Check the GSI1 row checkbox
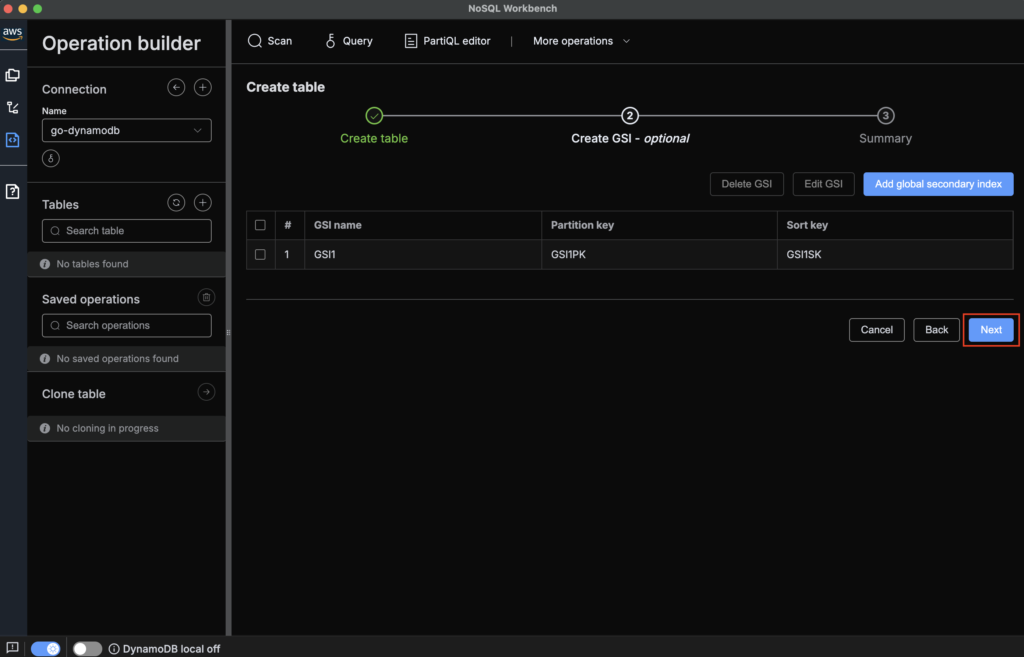The height and width of the screenshot is (657, 1024). point(260,254)
